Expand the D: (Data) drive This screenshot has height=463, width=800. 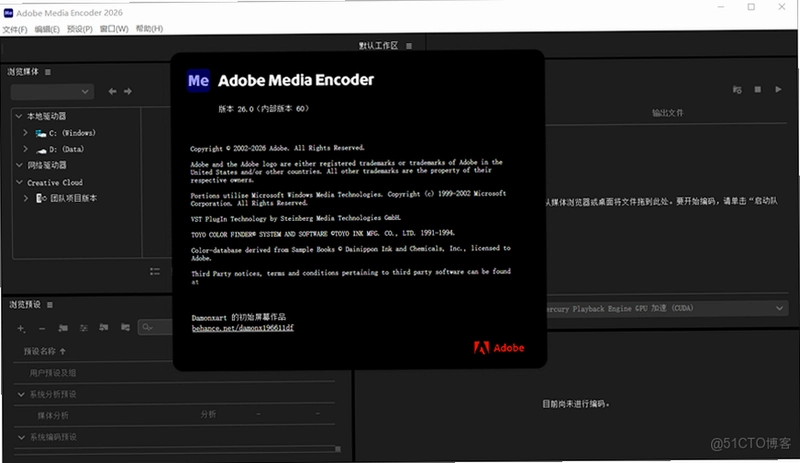click(x=26, y=149)
